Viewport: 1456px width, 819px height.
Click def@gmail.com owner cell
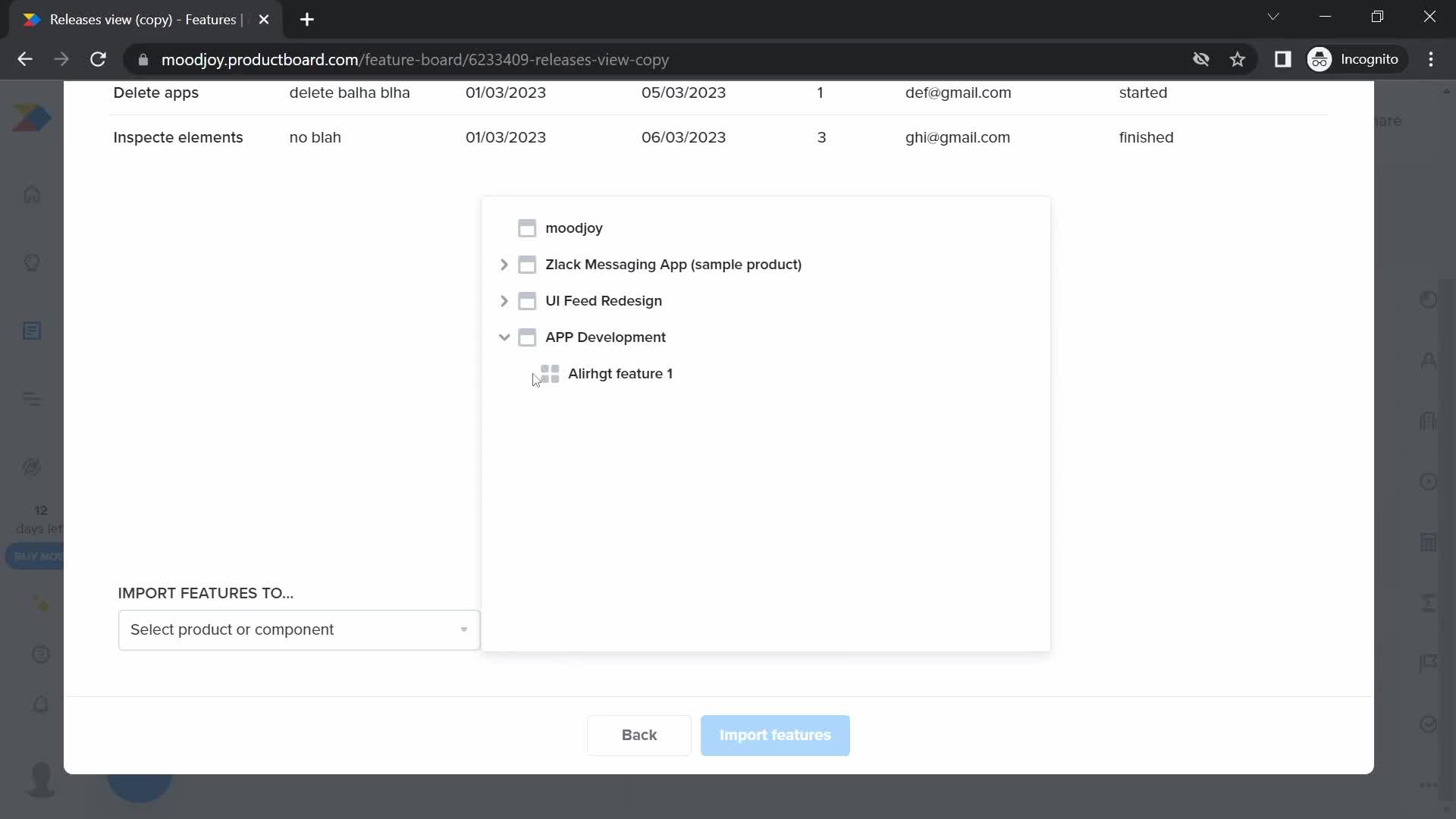click(958, 93)
